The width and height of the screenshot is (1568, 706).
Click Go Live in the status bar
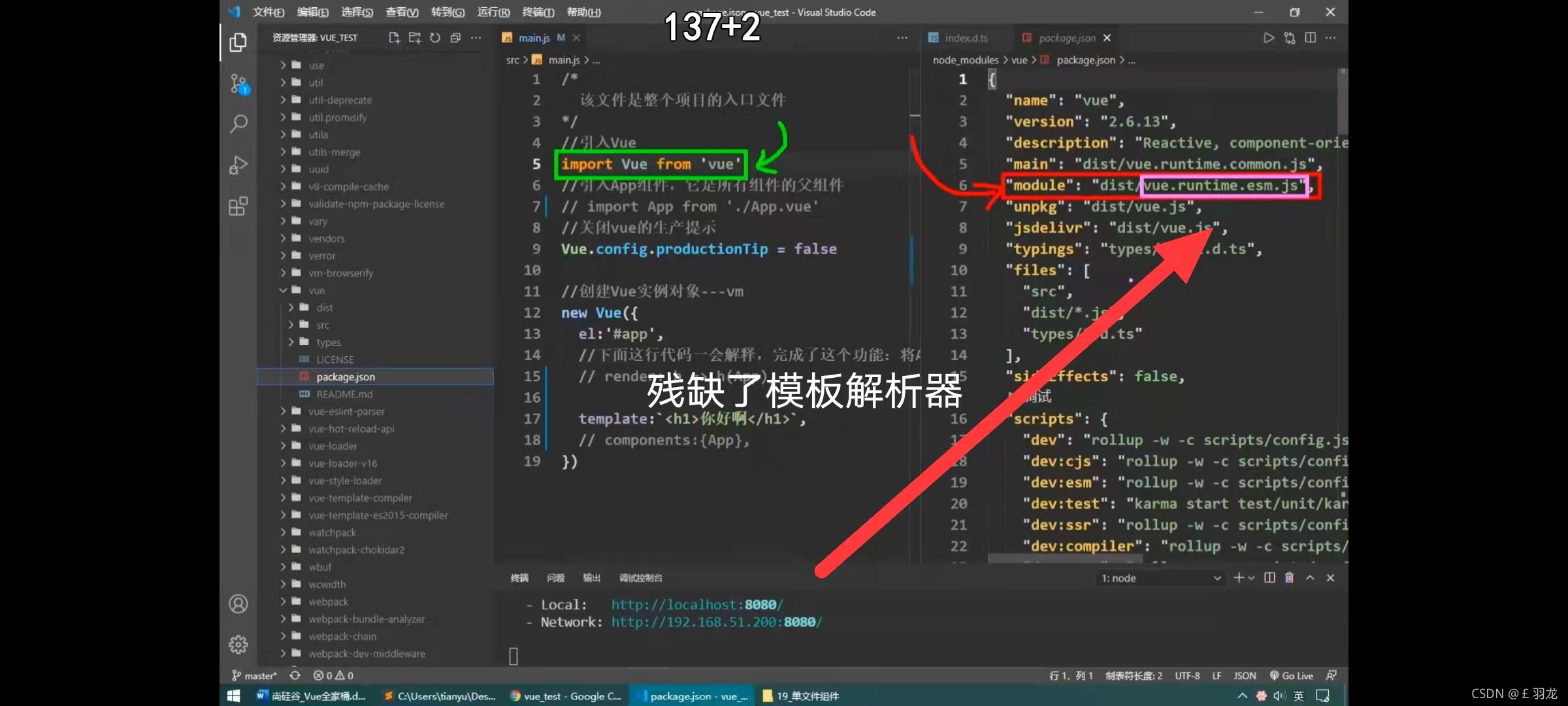[x=1291, y=676]
